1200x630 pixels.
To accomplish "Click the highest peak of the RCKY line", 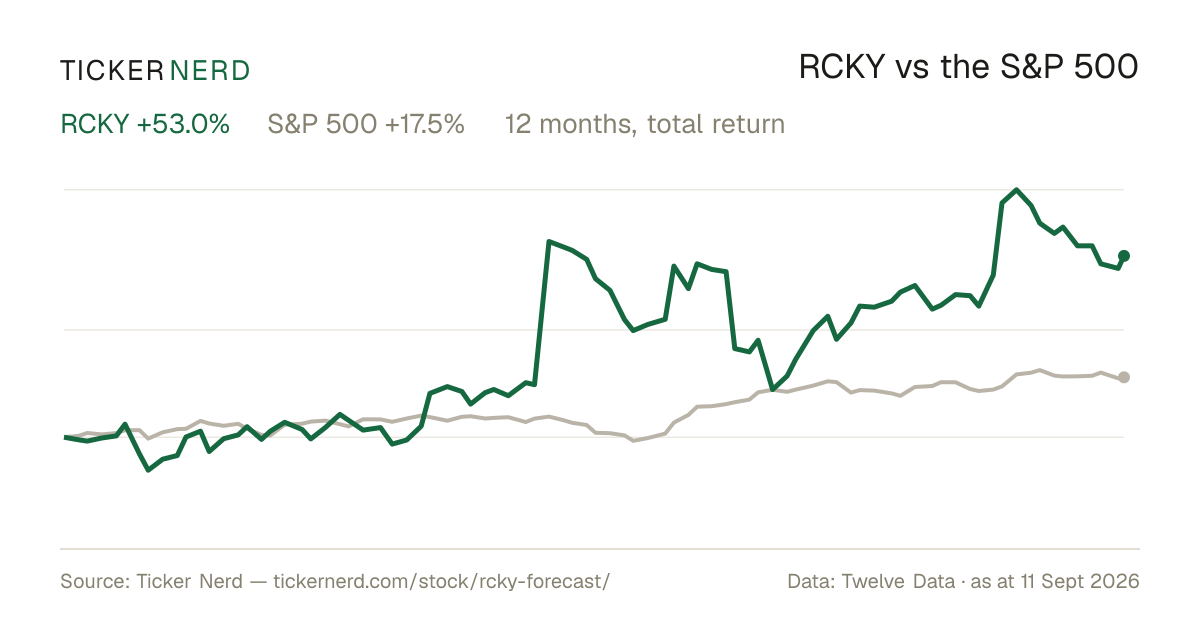I will click(1017, 190).
